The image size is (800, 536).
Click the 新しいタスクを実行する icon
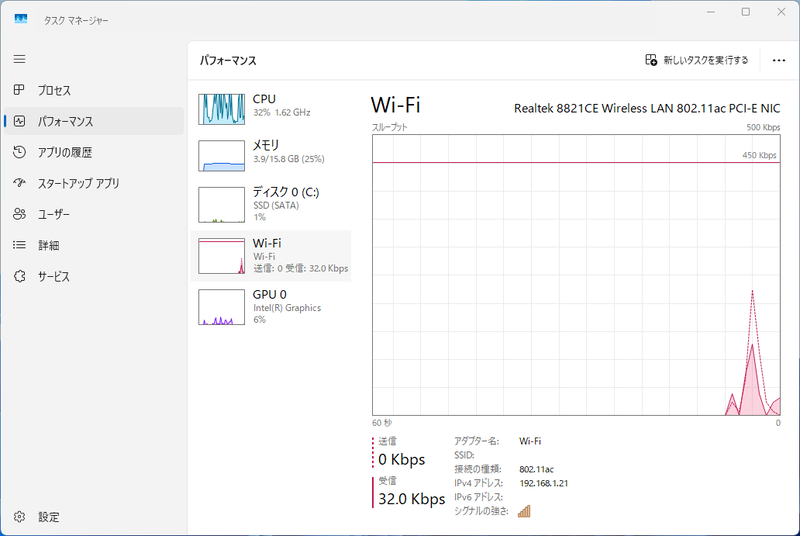coord(651,60)
